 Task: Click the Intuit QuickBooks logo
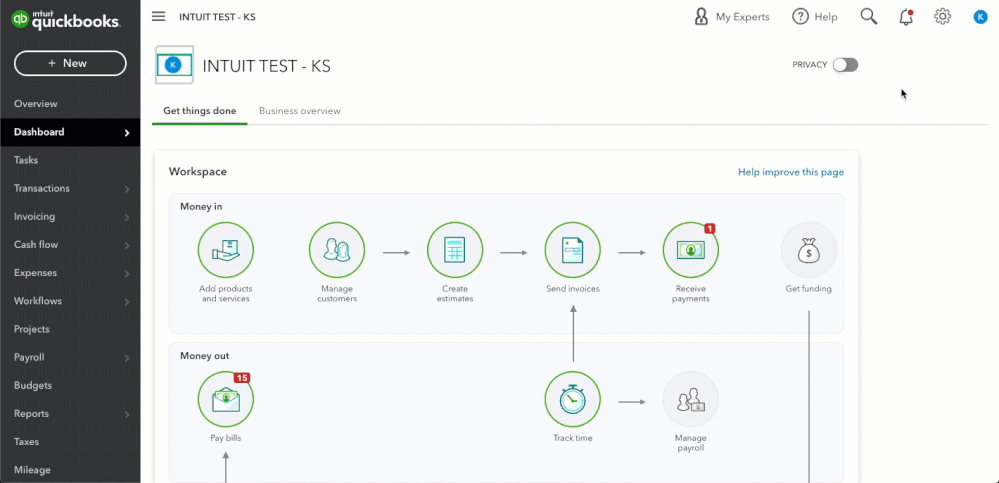(x=66, y=20)
